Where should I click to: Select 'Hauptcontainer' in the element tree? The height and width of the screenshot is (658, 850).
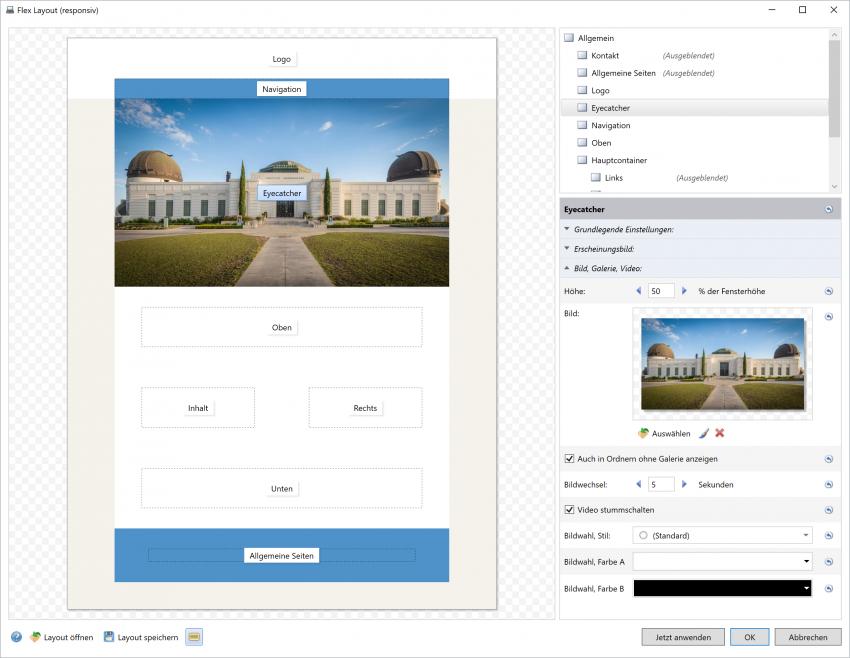[x=619, y=160]
